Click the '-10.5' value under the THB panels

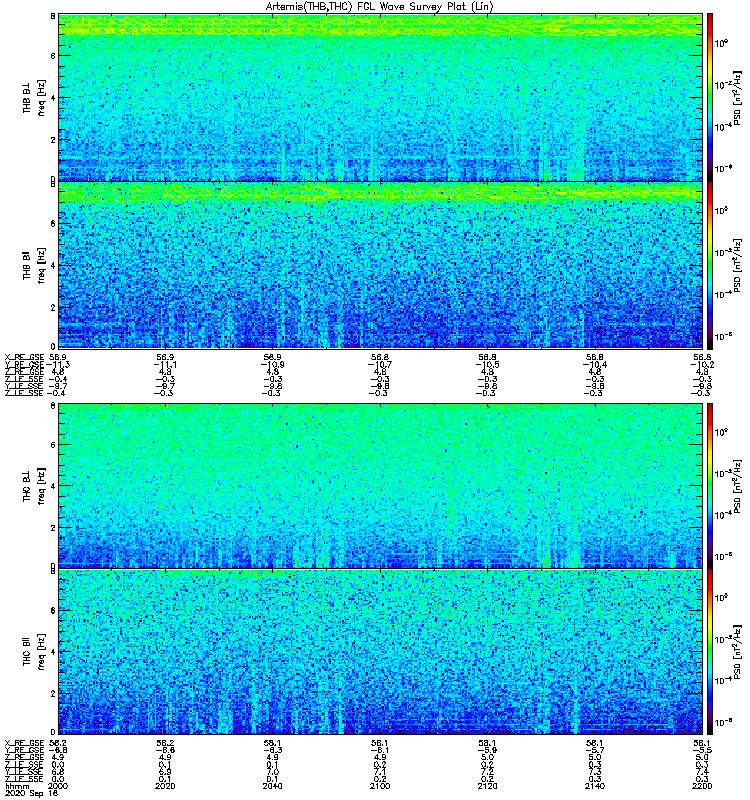point(487,365)
